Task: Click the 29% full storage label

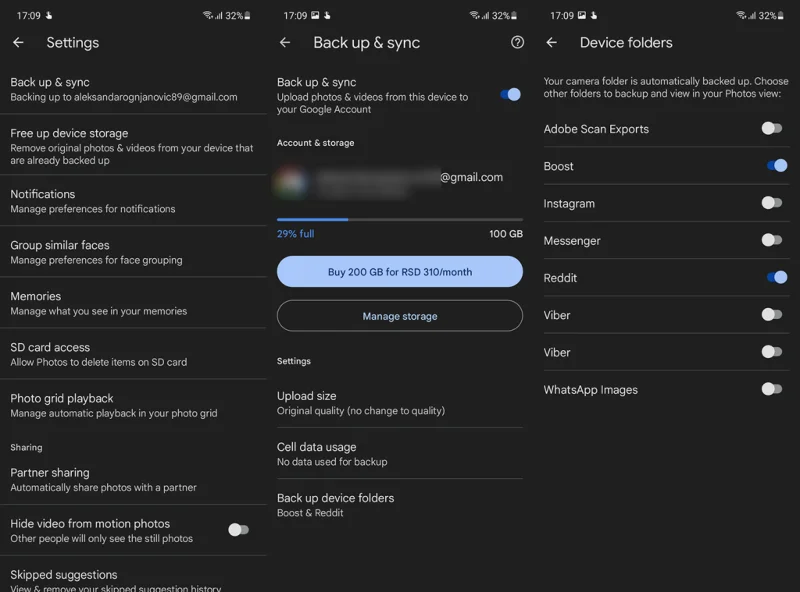Action: coord(295,234)
